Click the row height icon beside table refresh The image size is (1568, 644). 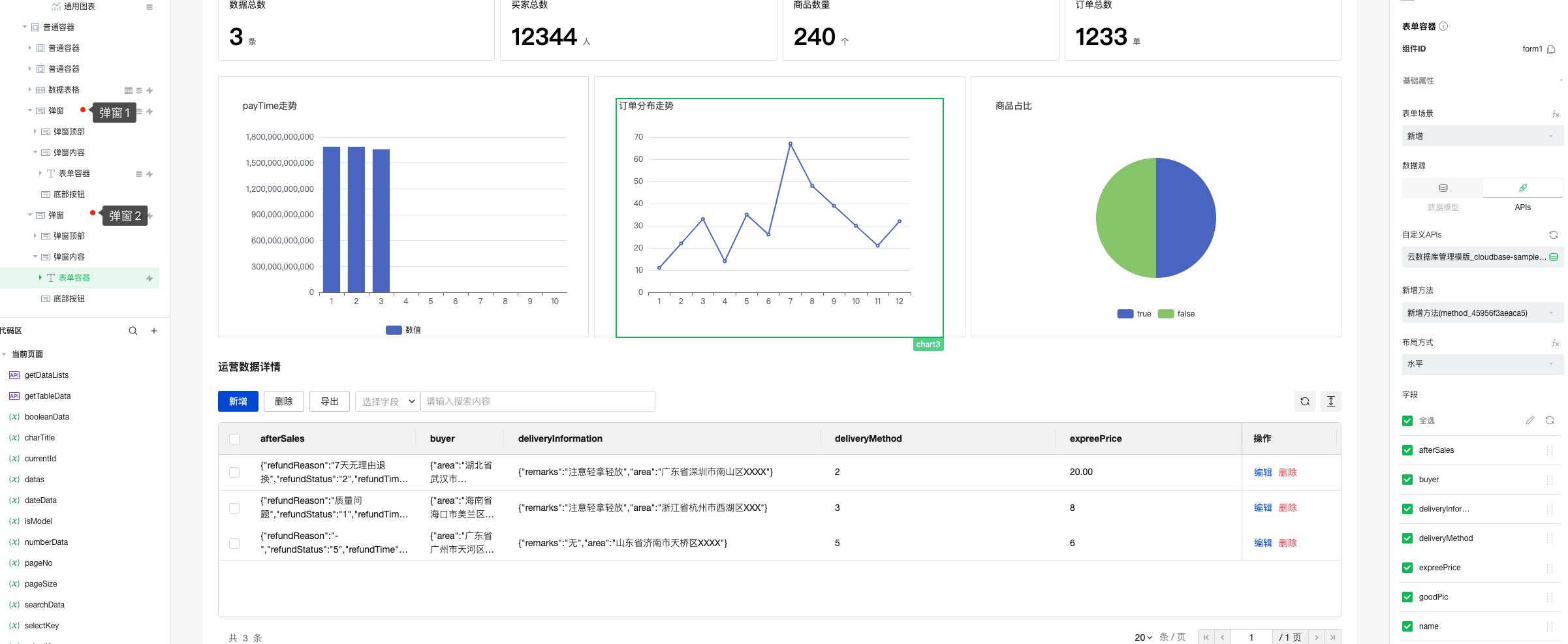[x=1331, y=401]
